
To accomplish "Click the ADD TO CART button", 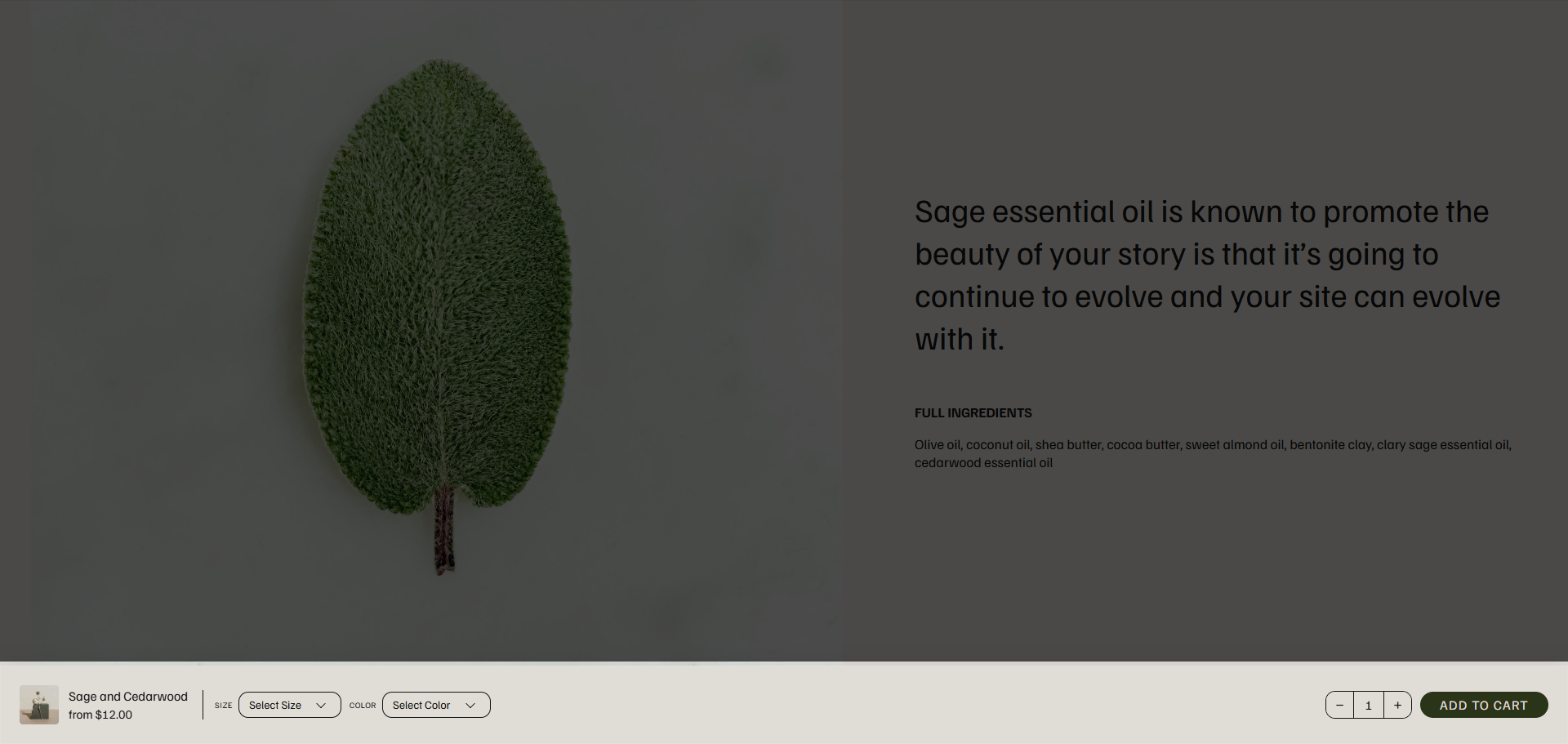I will point(1484,705).
